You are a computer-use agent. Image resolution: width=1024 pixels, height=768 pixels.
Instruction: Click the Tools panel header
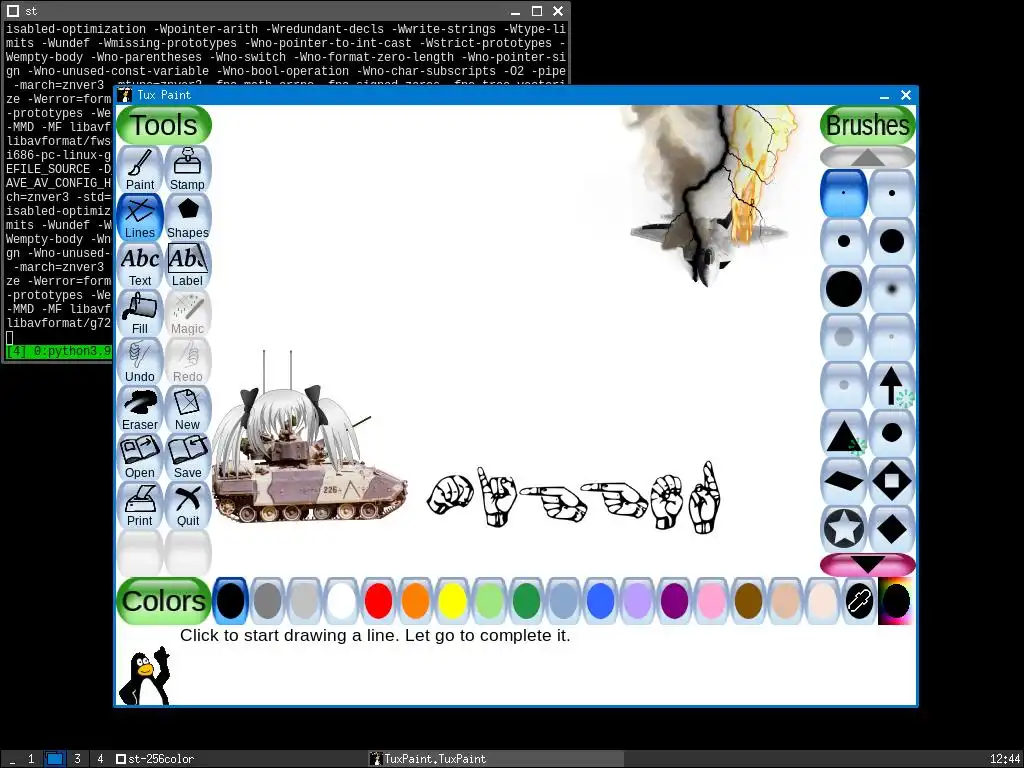[x=164, y=125]
